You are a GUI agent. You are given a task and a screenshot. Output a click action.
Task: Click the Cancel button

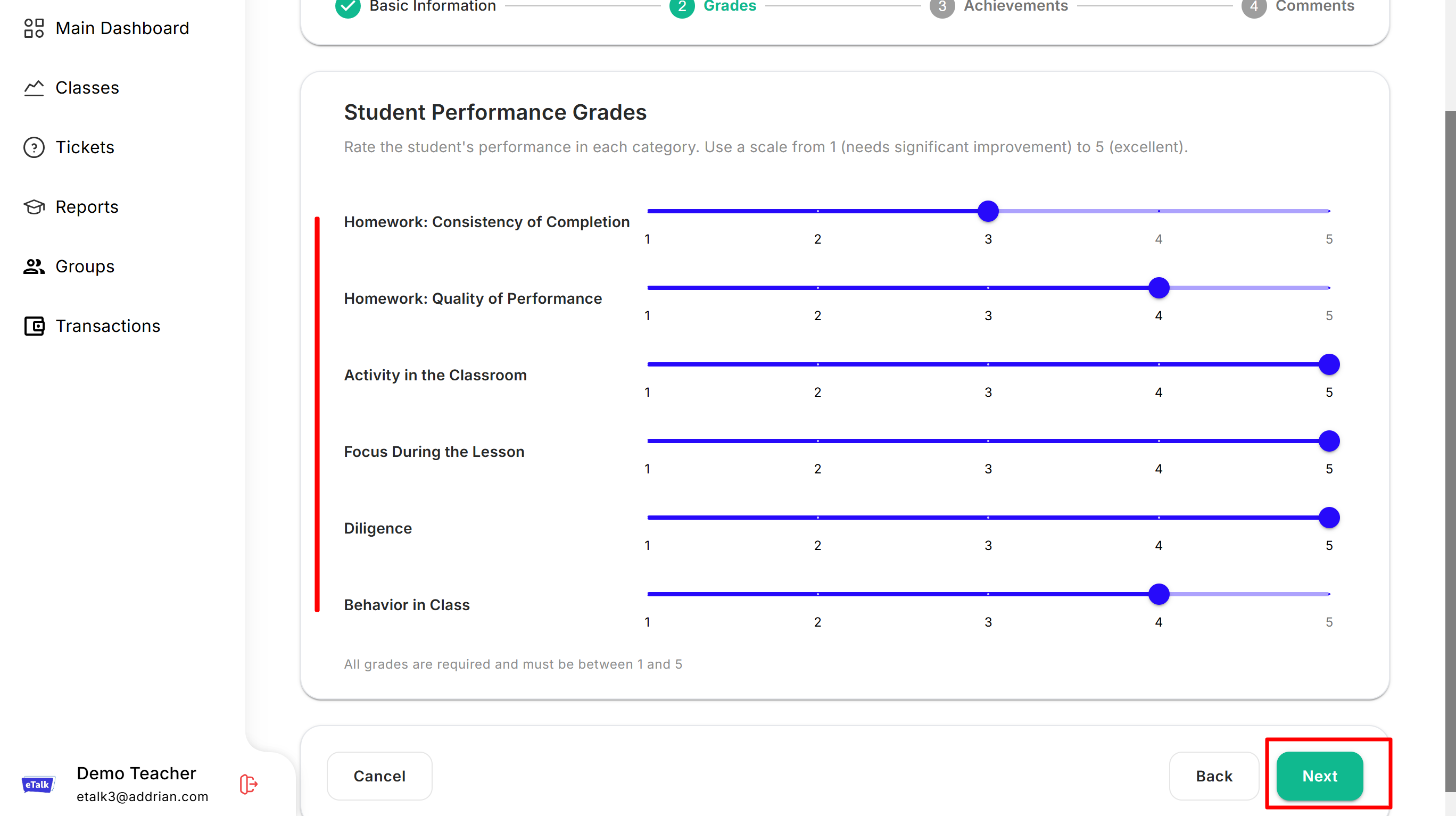tap(379, 776)
